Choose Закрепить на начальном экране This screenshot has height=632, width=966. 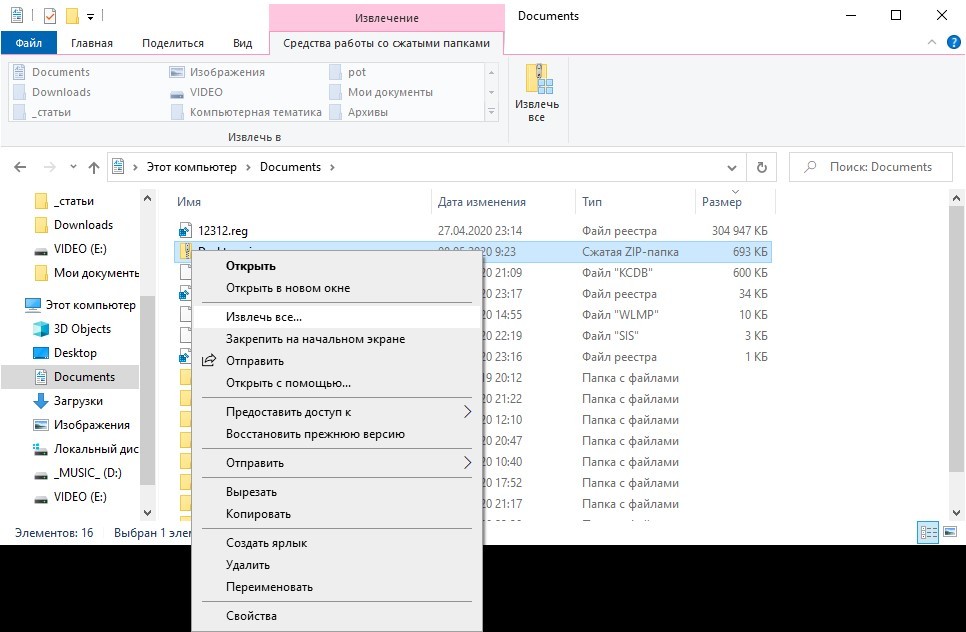(x=336, y=339)
